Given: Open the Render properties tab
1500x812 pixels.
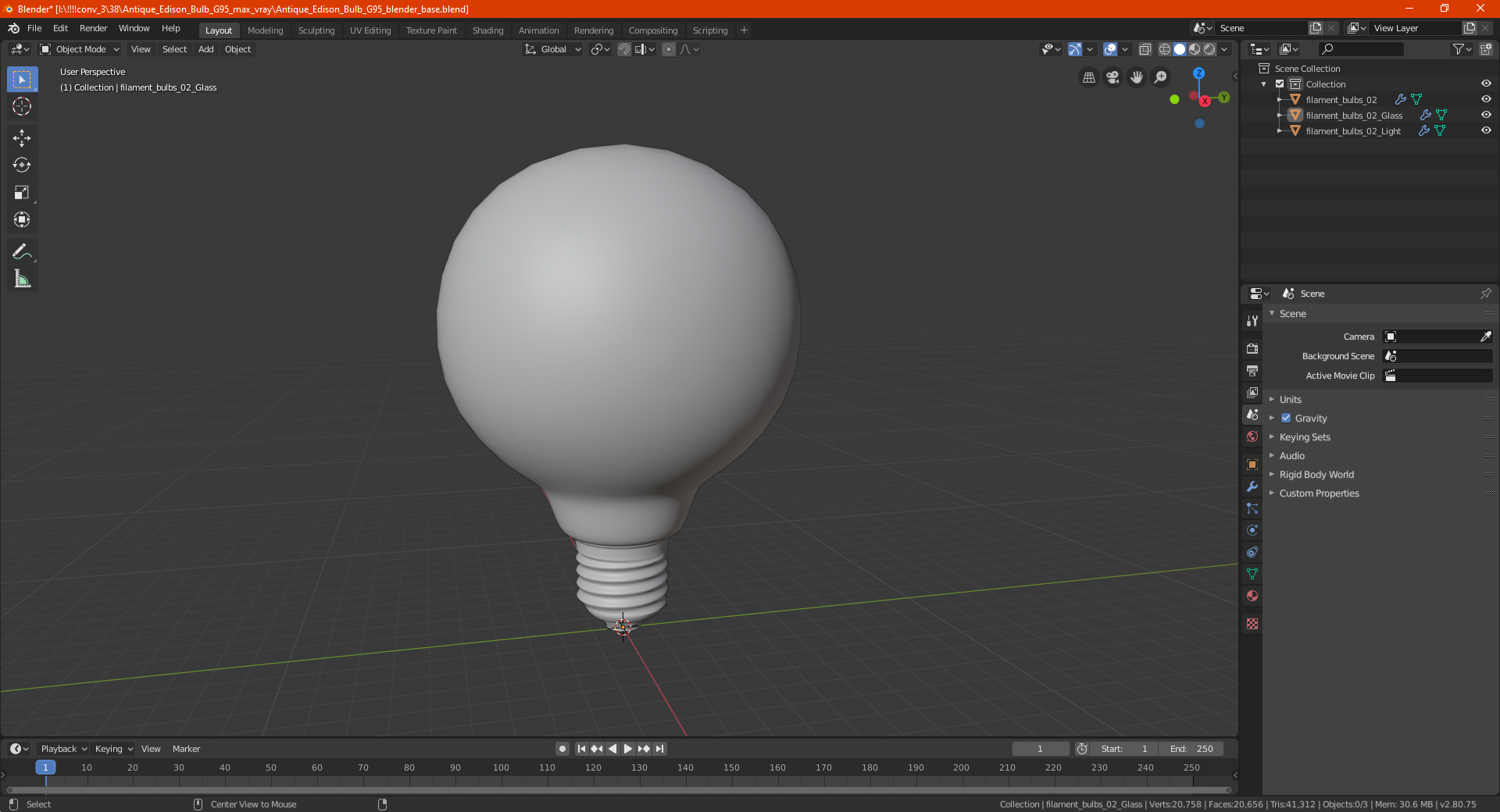Looking at the screenshot, I should pyautogui.click(x=1252, y=348).
